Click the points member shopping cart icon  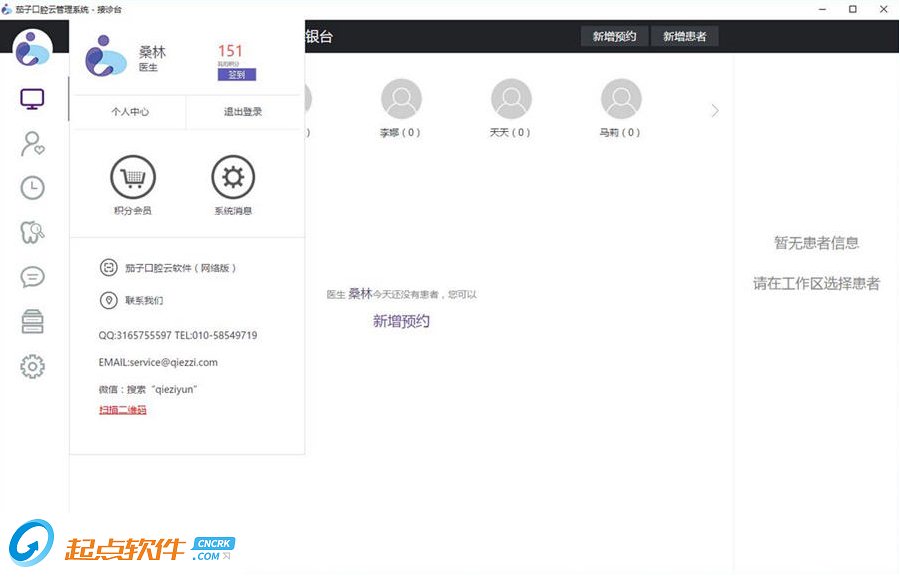[x=133, y=177]
